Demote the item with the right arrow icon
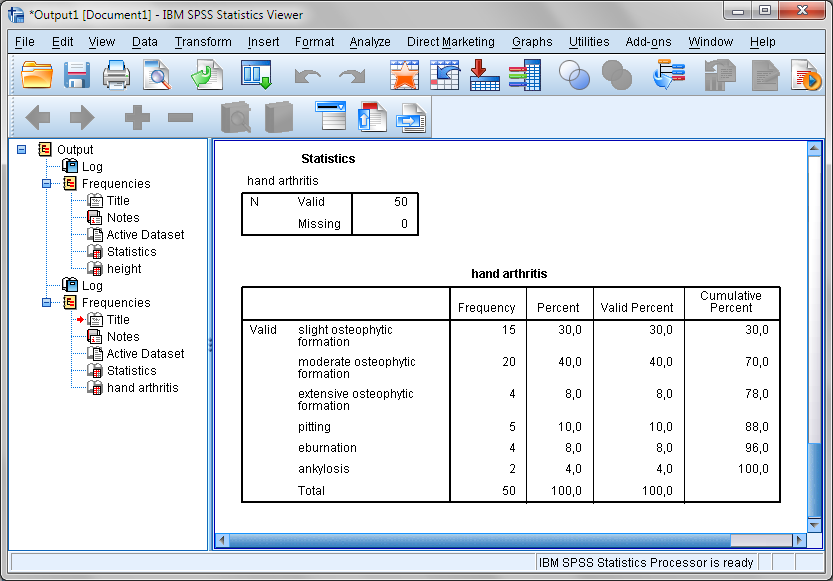This screenshot has width=833, height=581. click(82, 117)
